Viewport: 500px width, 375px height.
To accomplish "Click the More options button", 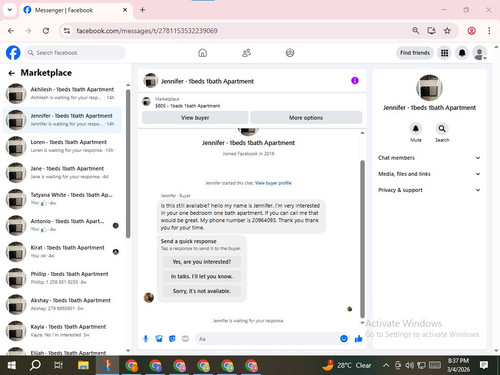I will pyautogui.click(x=306, y=118).
